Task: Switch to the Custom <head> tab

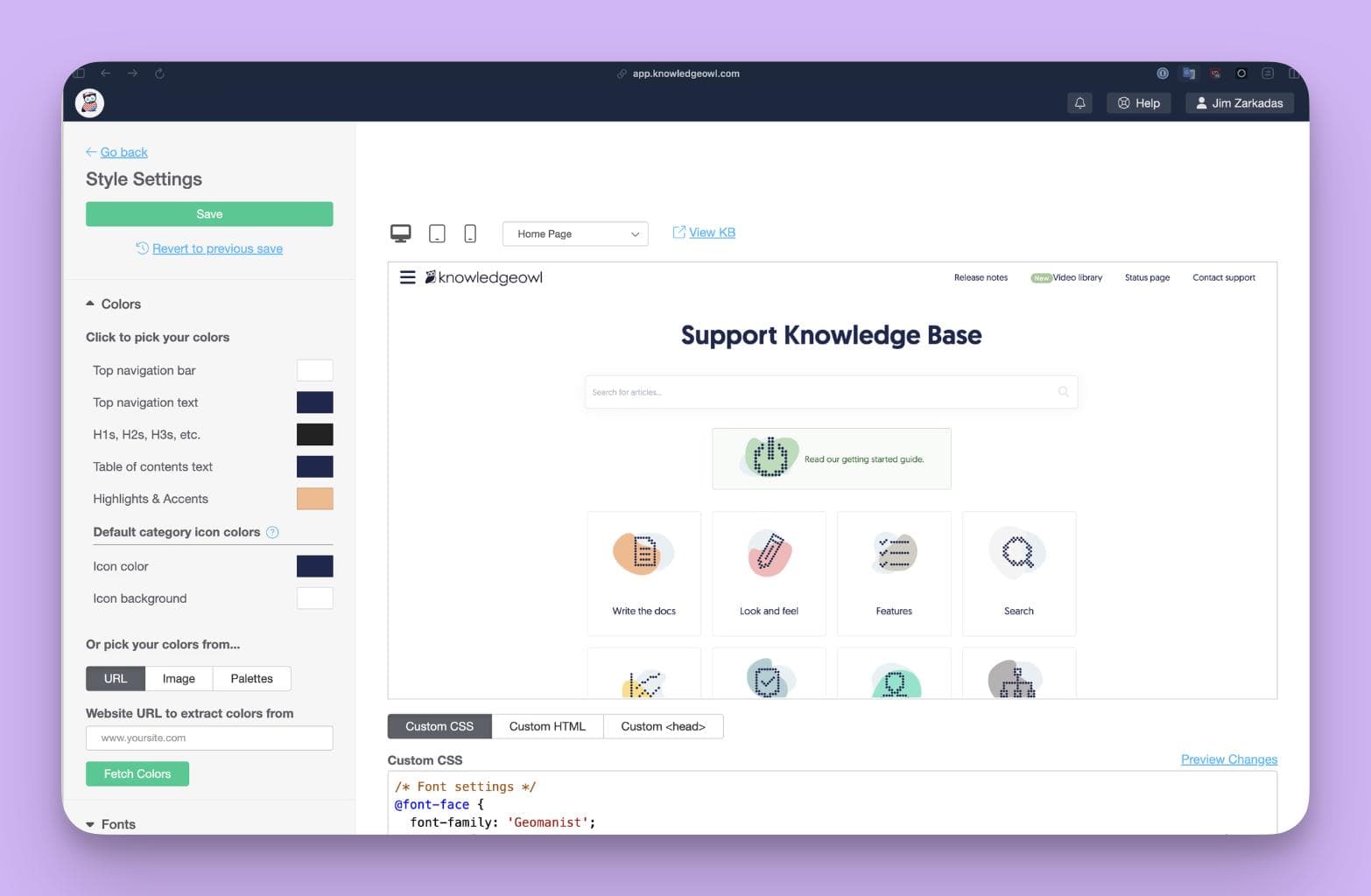Action: [663, 725]
